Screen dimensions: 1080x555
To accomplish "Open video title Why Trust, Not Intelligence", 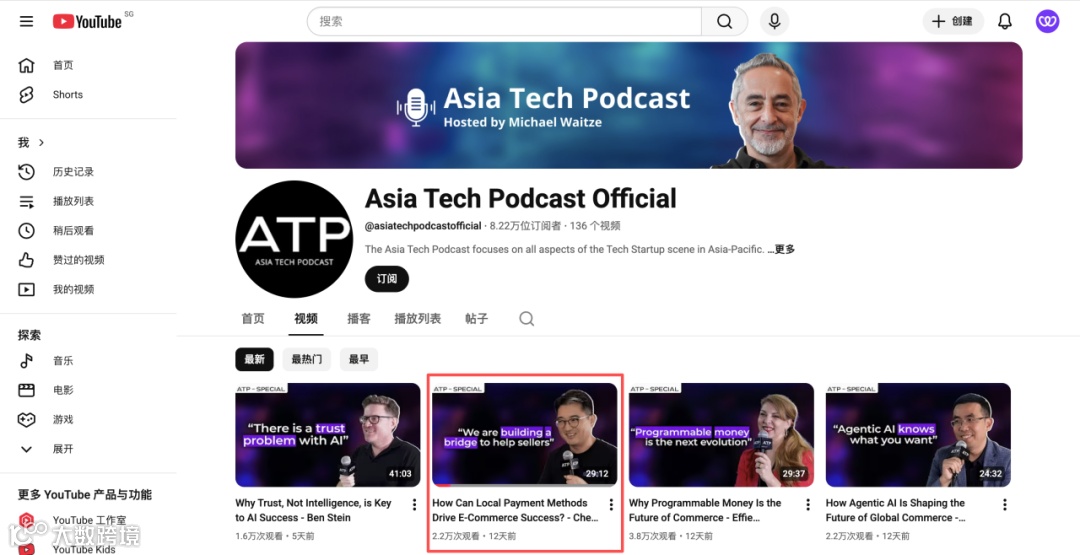I will pos(313,510).
